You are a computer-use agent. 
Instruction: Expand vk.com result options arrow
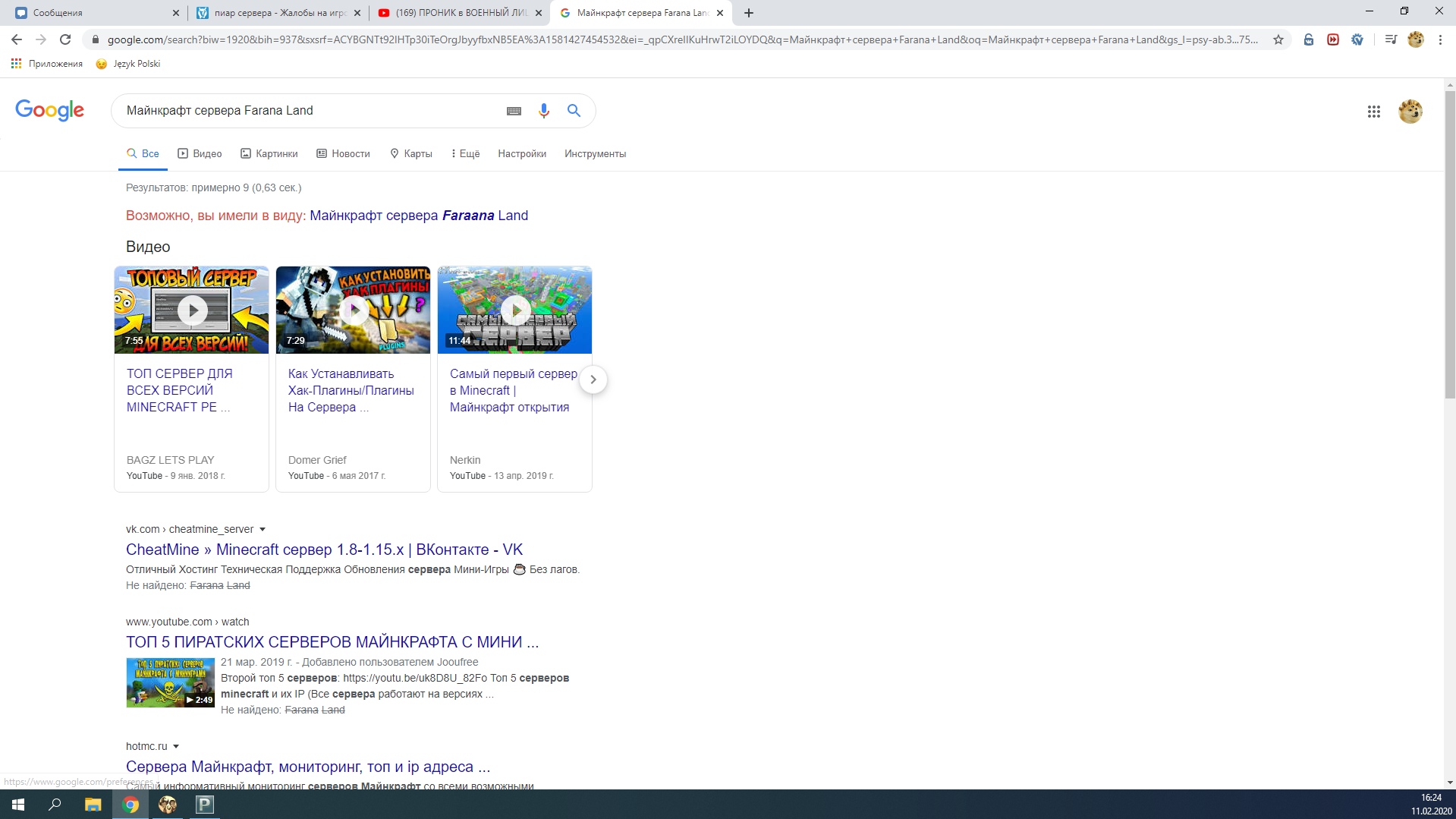263,529
